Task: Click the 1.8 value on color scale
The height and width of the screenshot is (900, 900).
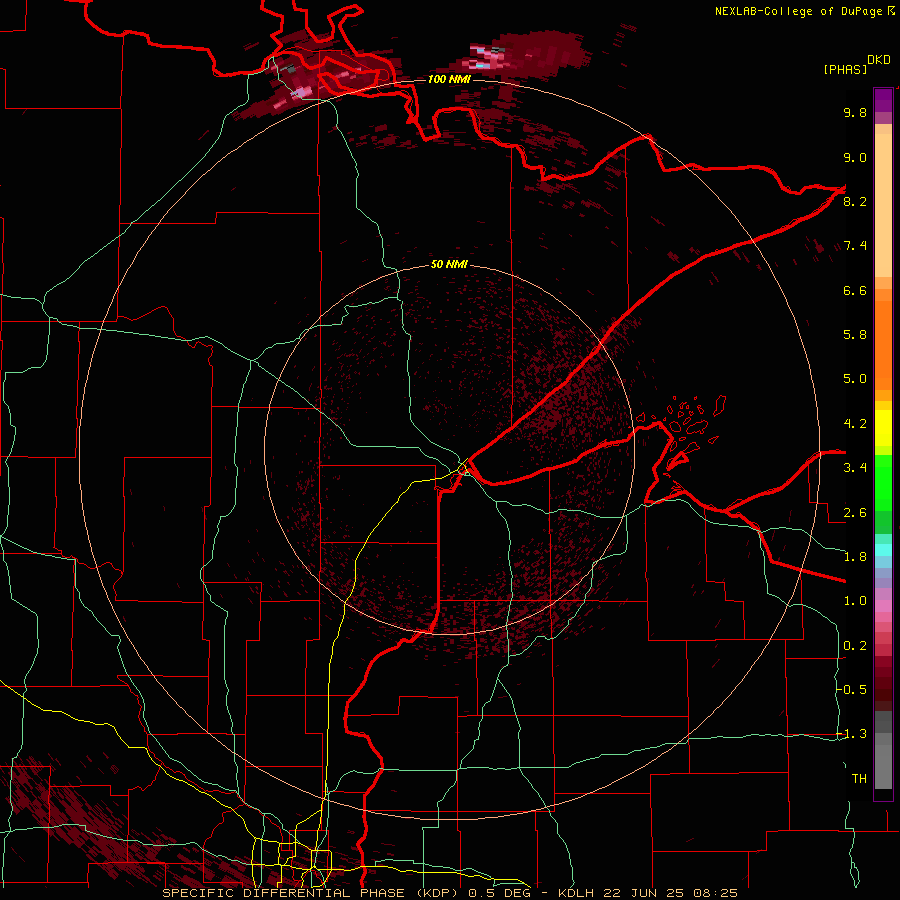Action: tap(855, 557)
